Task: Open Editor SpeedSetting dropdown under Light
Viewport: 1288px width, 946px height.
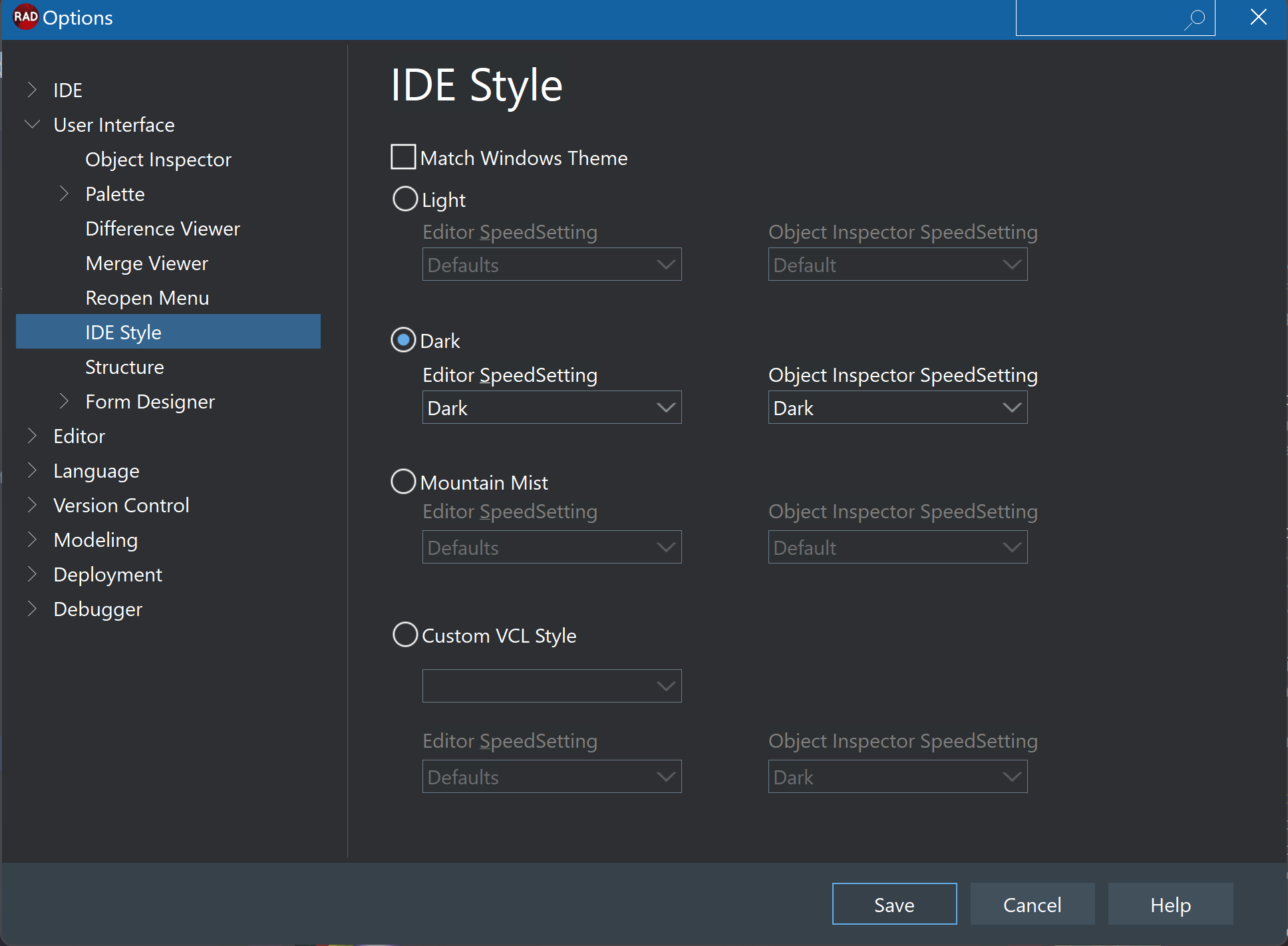Action: [x=552, y=264]
